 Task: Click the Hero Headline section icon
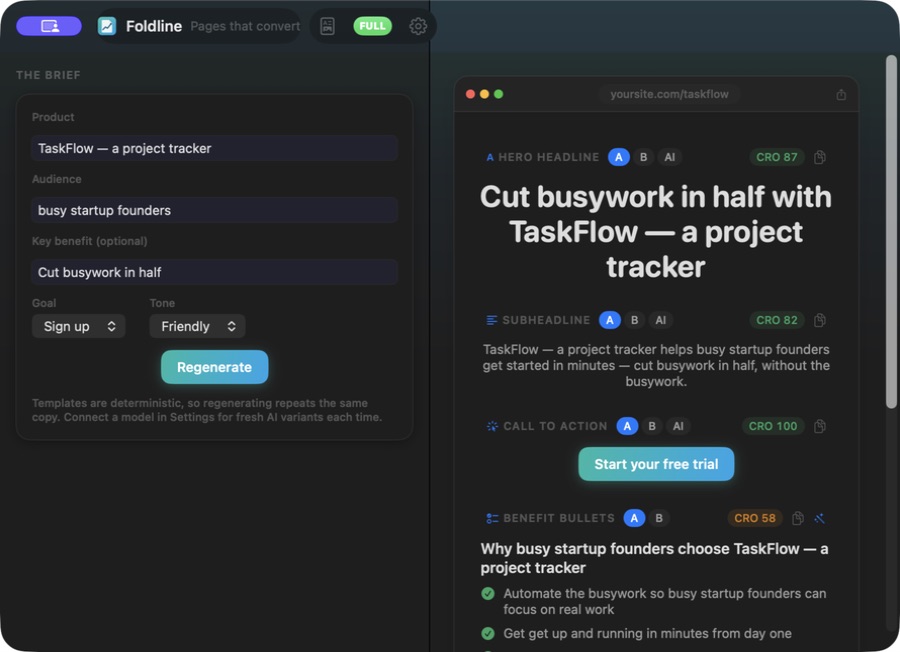click(490, 157)
